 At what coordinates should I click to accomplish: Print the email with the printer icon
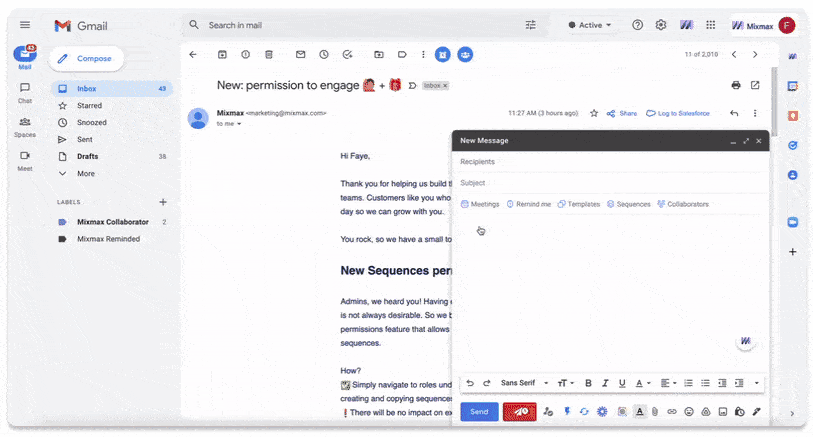coord(736,85)
